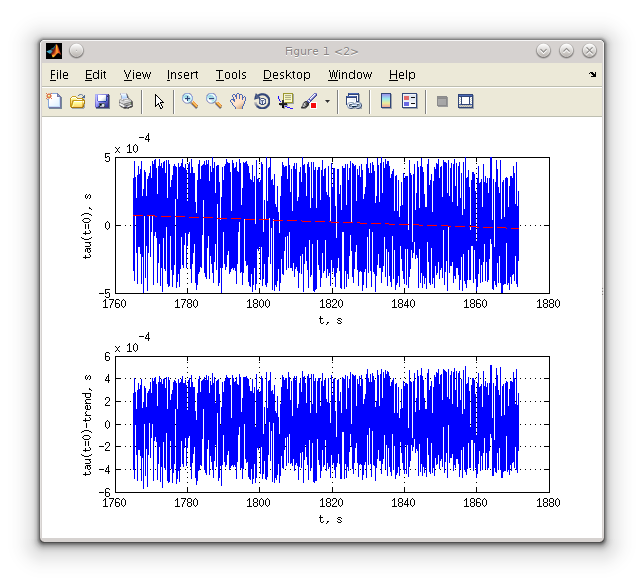
Task: Click the dock figure arrow at menu bar right
Action: (592, 75)
